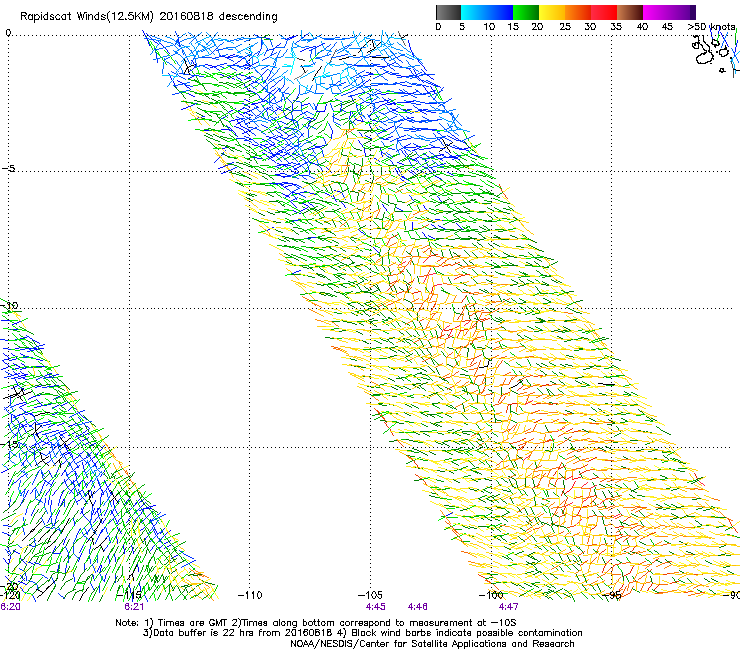Select the gray 0-5 knots color bar segment
This screenshot has height=650, width=740.
(448, 12)
